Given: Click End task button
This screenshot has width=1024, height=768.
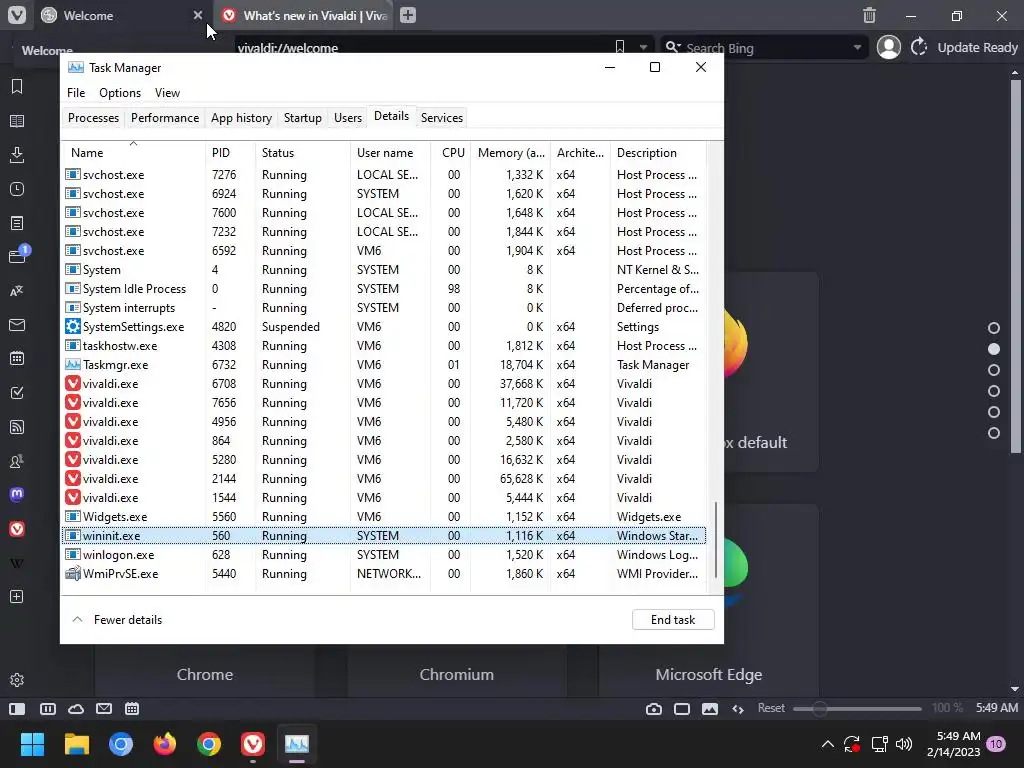Looking at the screenshot, I should [673, 620].
